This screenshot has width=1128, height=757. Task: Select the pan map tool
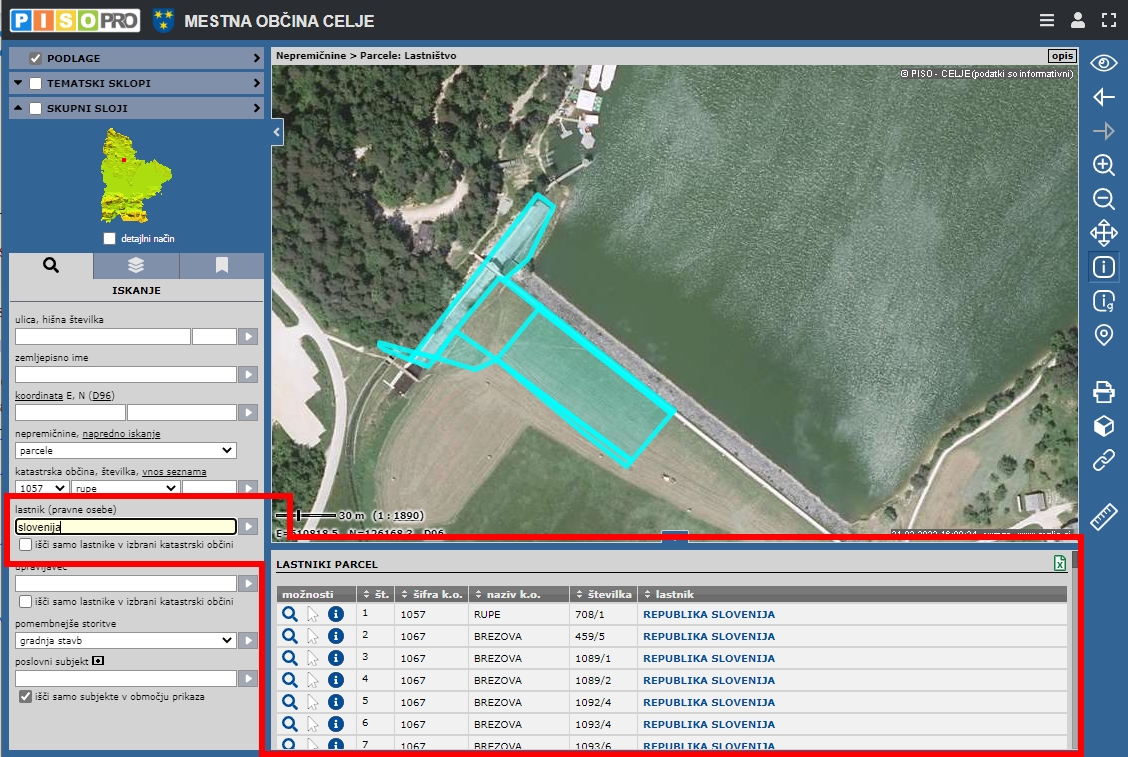(1103, 233)
